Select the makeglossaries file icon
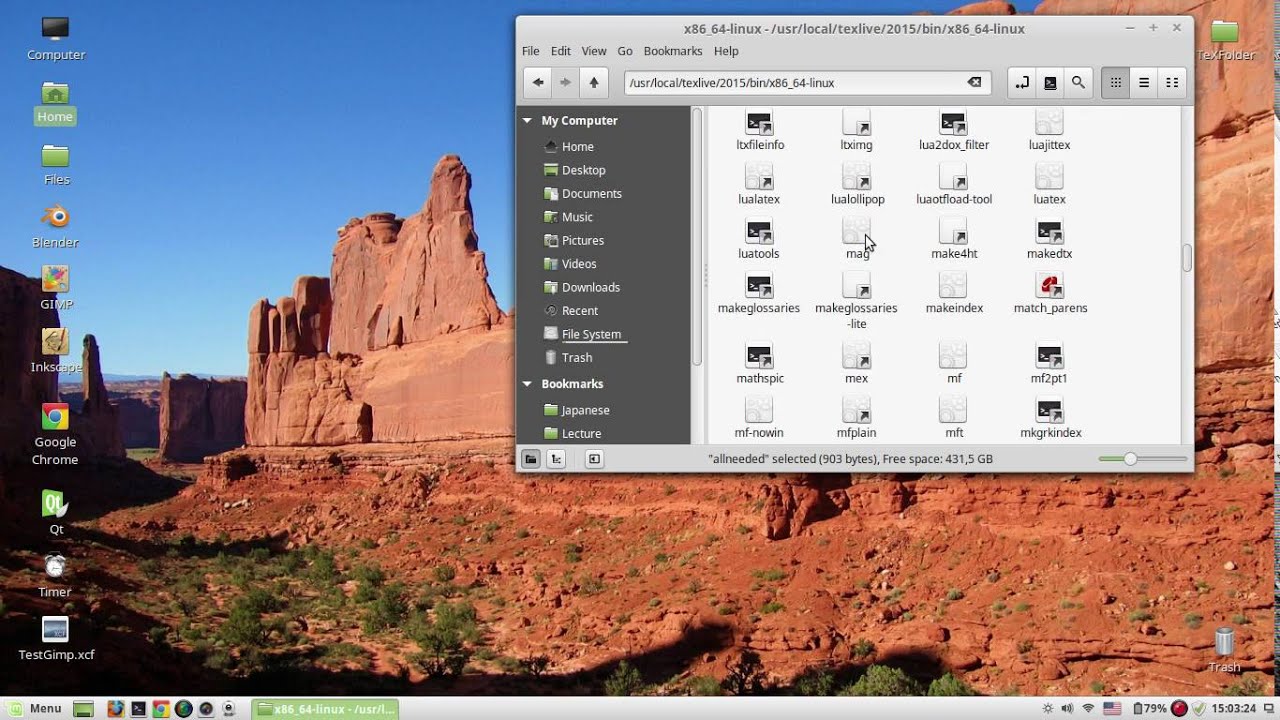This screenshot has width=1280, height=720. 760,286
